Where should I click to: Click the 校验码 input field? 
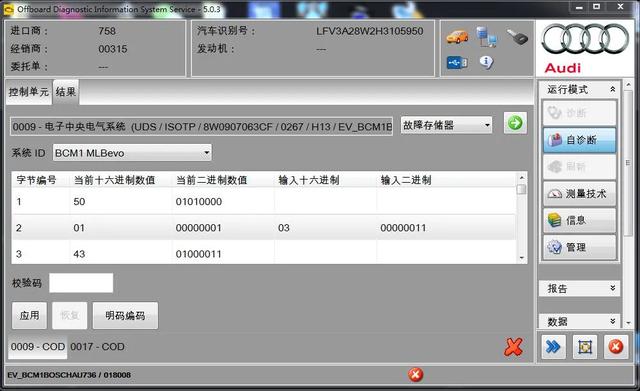[81, 283]
